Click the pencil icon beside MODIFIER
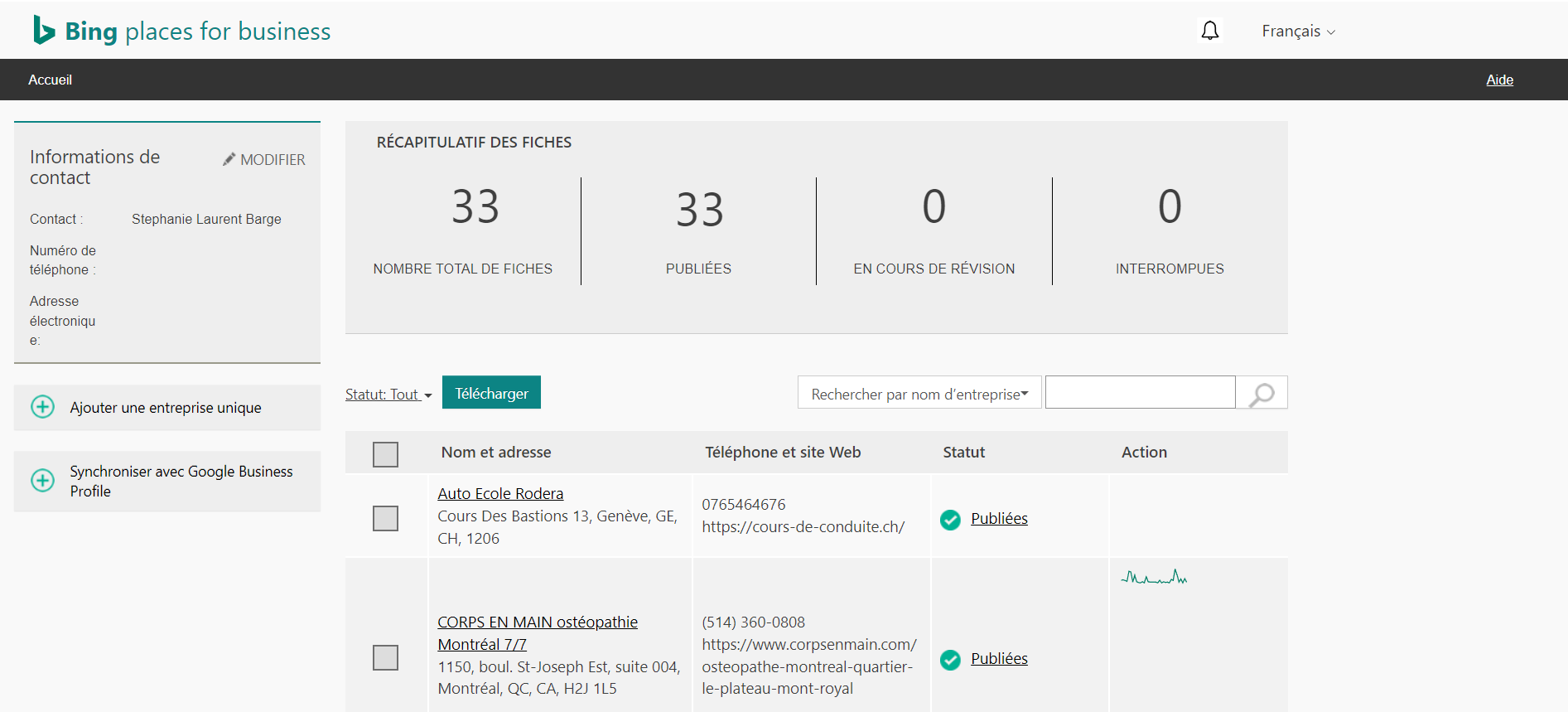 pos(229,159)
